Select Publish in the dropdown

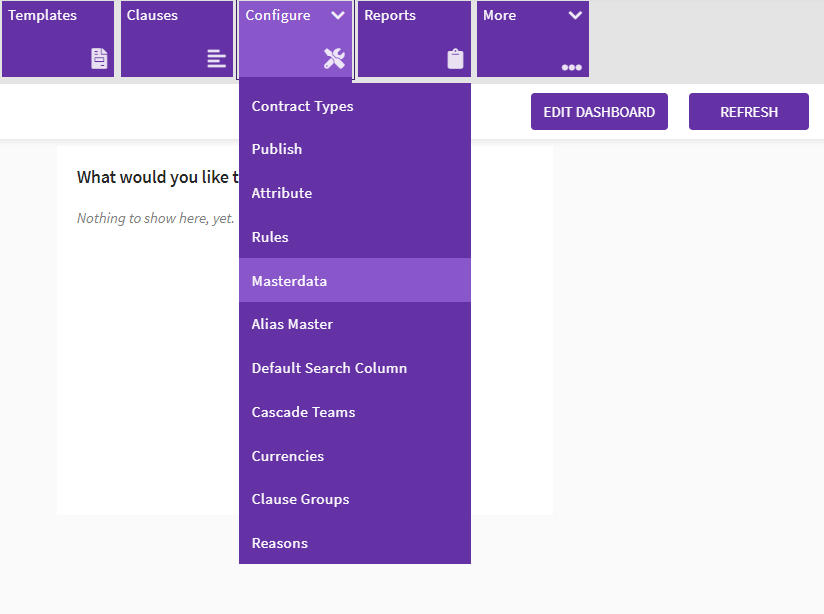[x=277, y=149]
